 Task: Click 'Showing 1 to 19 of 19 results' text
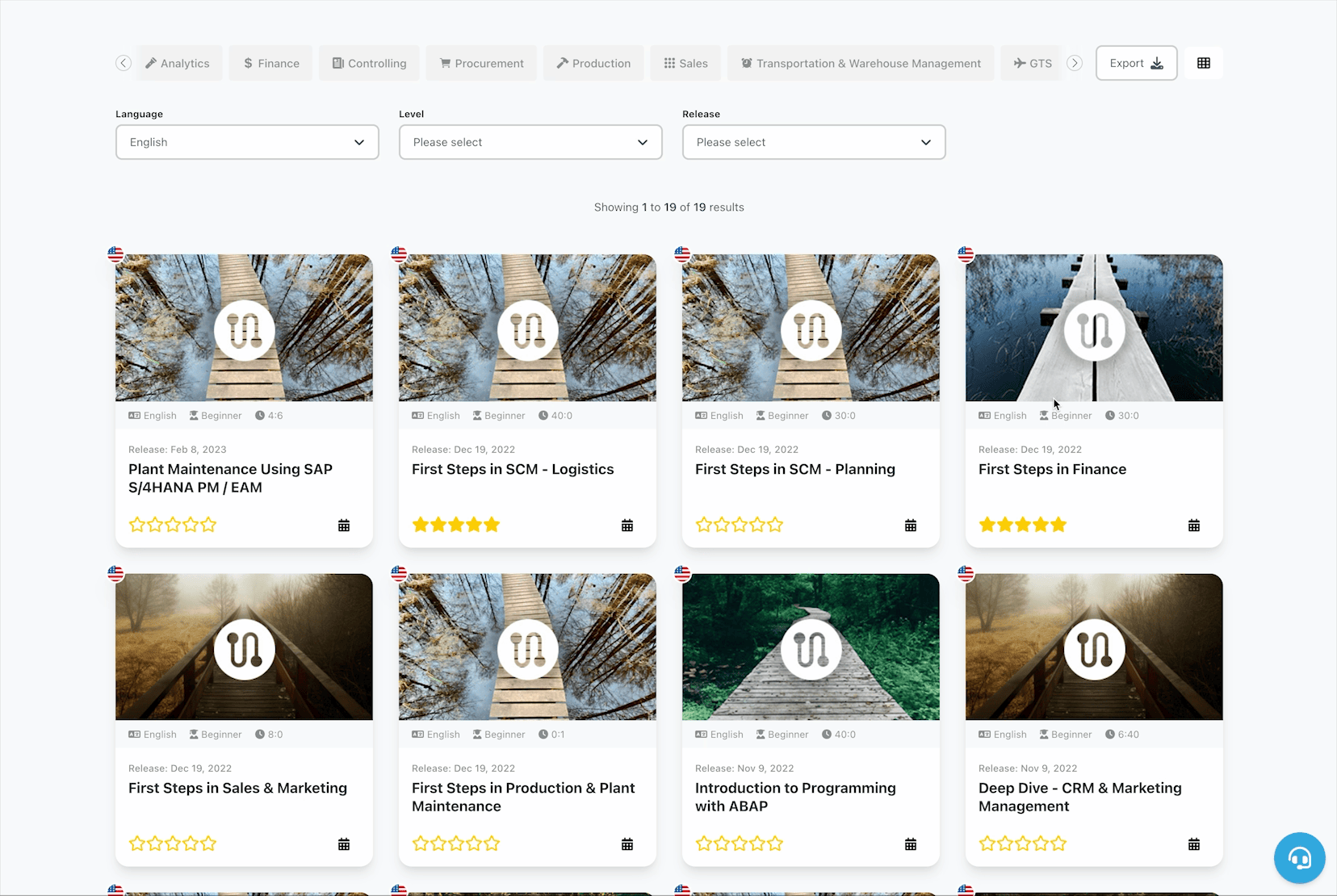[x=668, y=207]
